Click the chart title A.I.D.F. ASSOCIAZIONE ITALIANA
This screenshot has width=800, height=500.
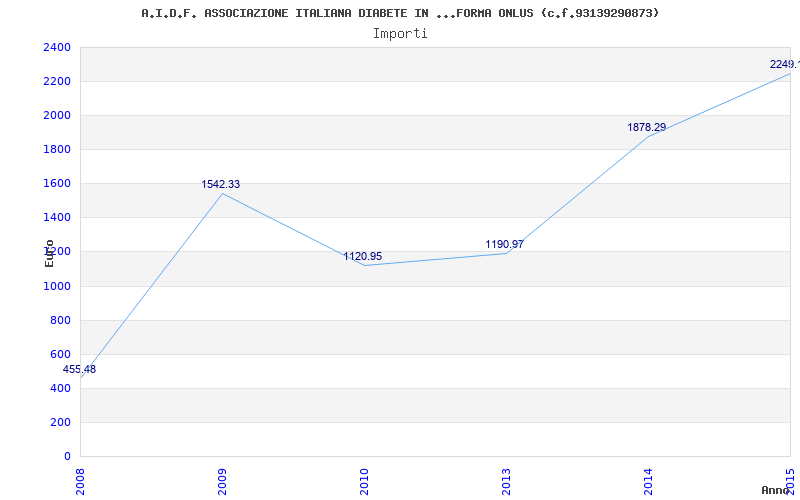coord(400,13)
